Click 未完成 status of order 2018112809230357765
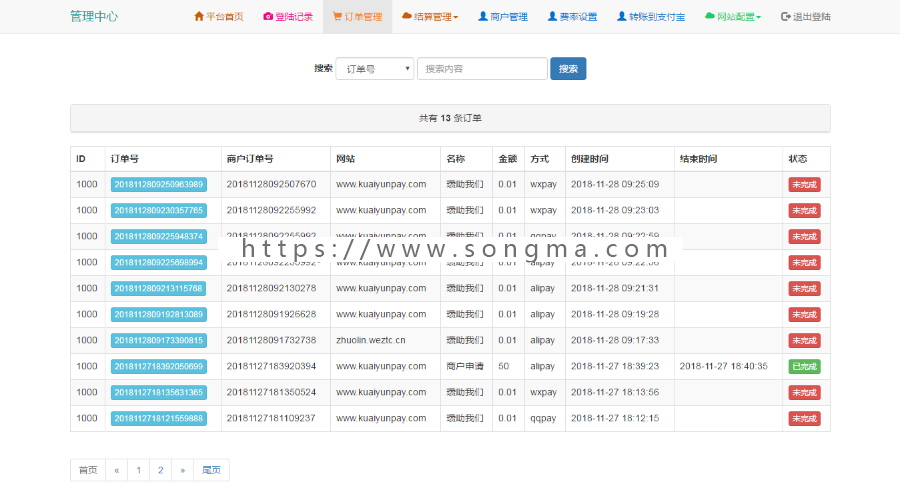Screen dimensions: 900x498 coord(804,211)
